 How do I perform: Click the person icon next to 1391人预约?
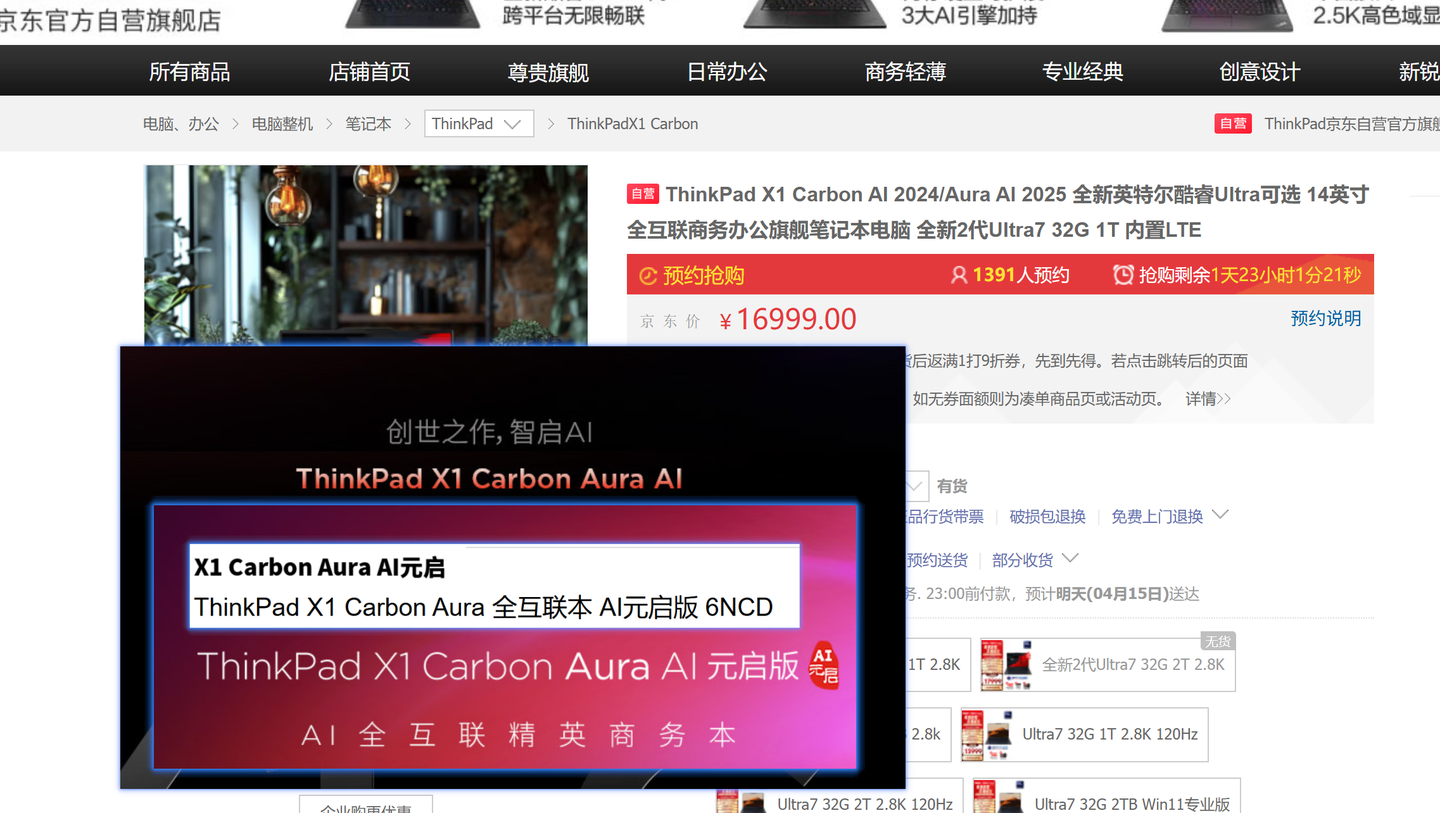point(958,275)
